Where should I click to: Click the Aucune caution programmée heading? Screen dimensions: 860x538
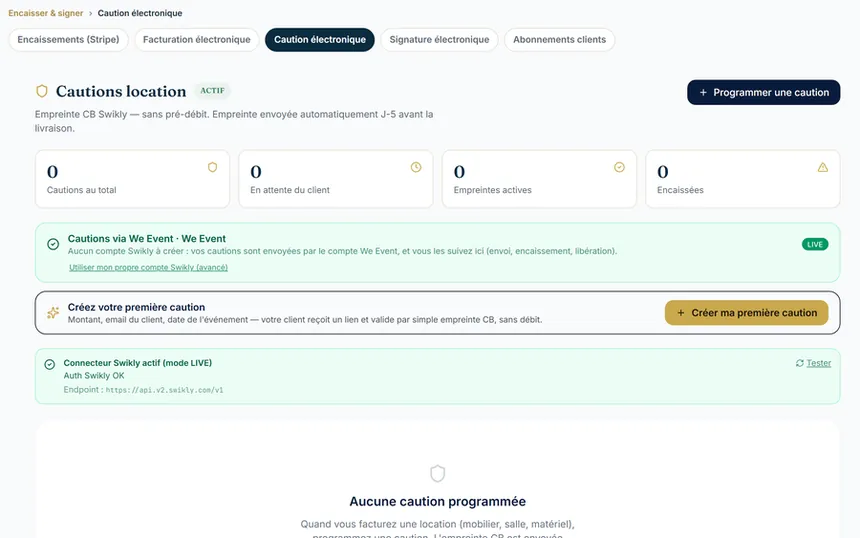pyautogui.click(x=438, y=501)
